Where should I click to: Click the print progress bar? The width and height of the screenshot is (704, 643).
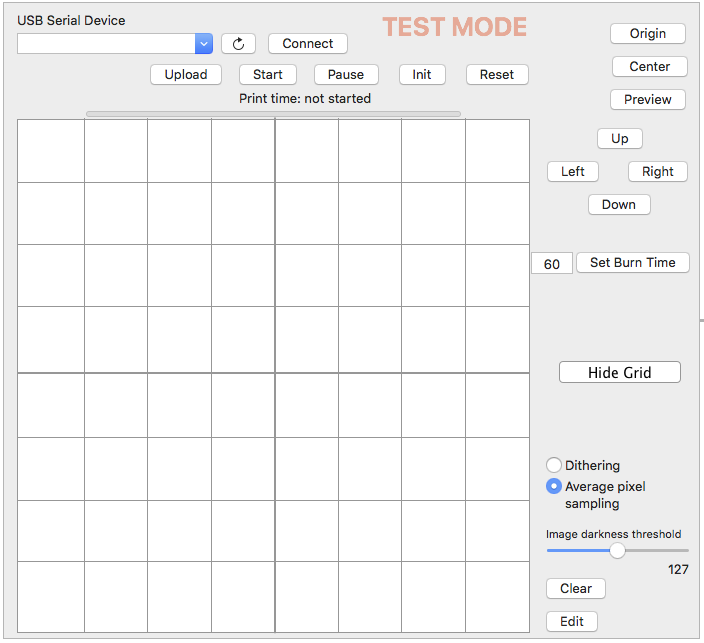pyautogui.click(x=273, y=114)
